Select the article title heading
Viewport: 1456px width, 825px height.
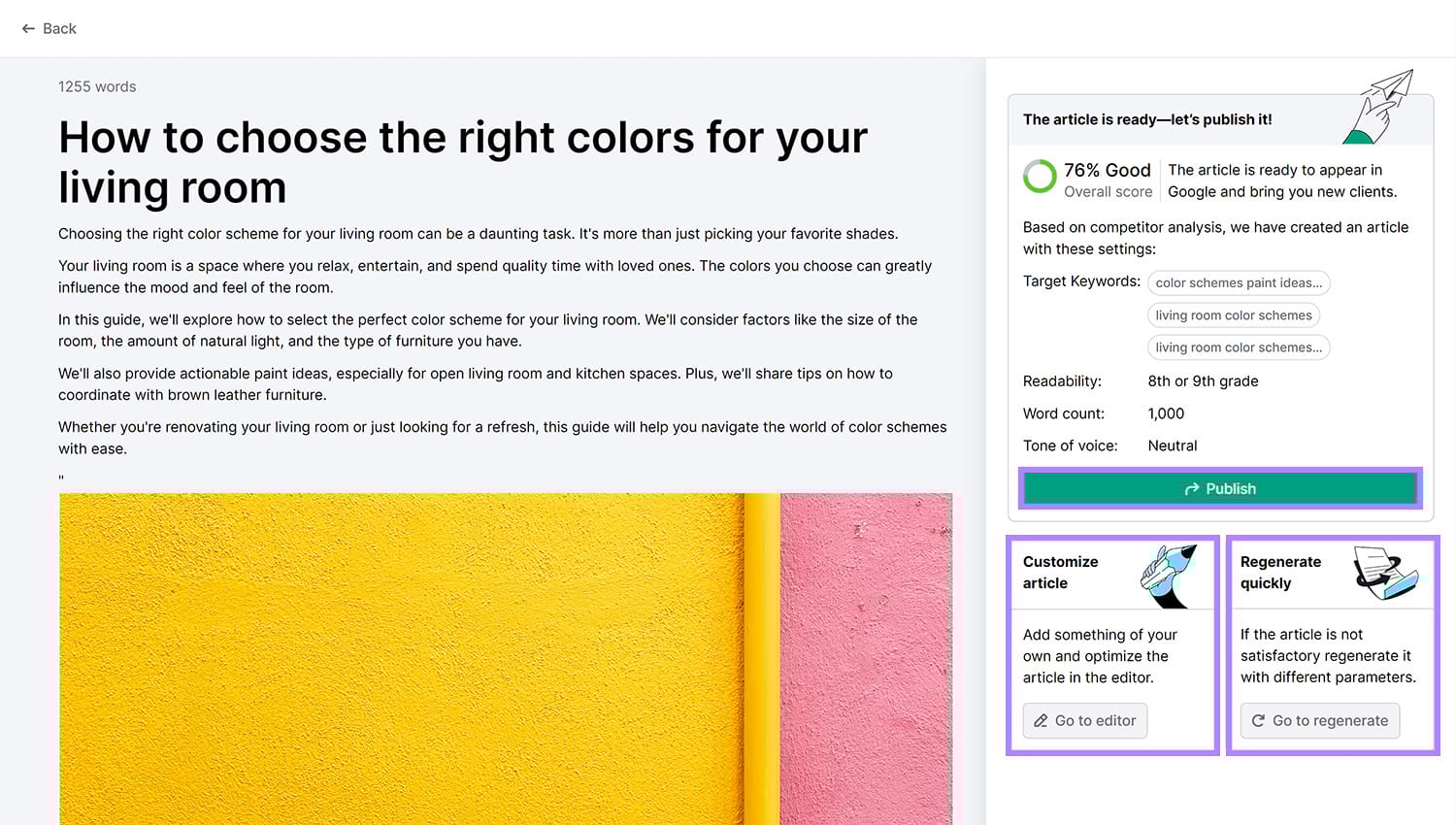click(x=463, y=162)
